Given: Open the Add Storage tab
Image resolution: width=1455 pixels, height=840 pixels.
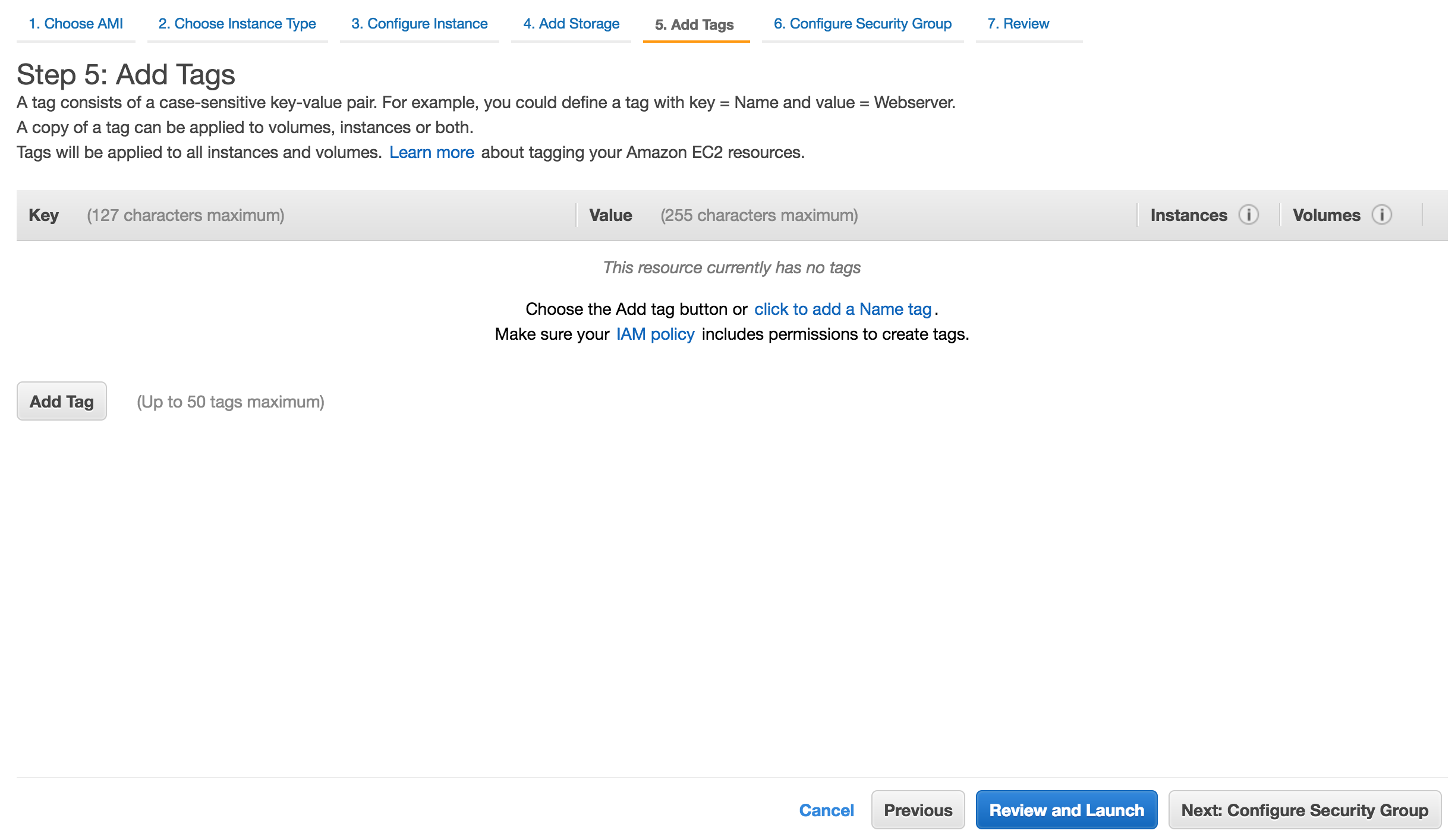Looking at the screenshot, I should [x=571, y=24].
